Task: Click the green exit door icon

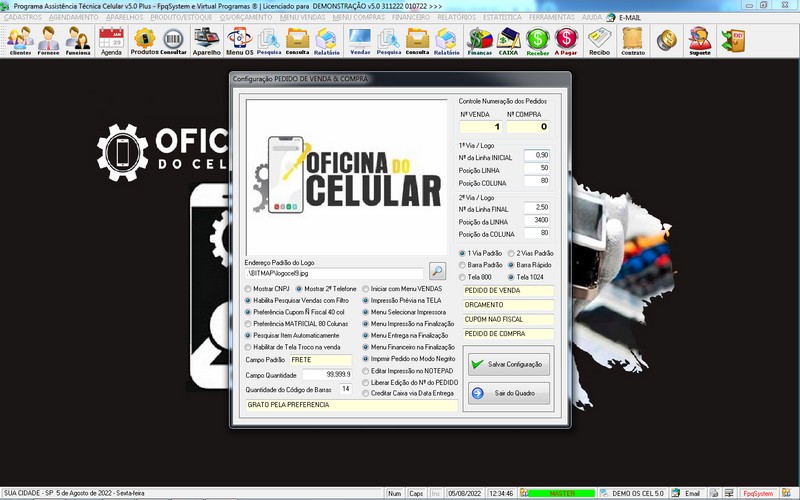Action: 733,40
